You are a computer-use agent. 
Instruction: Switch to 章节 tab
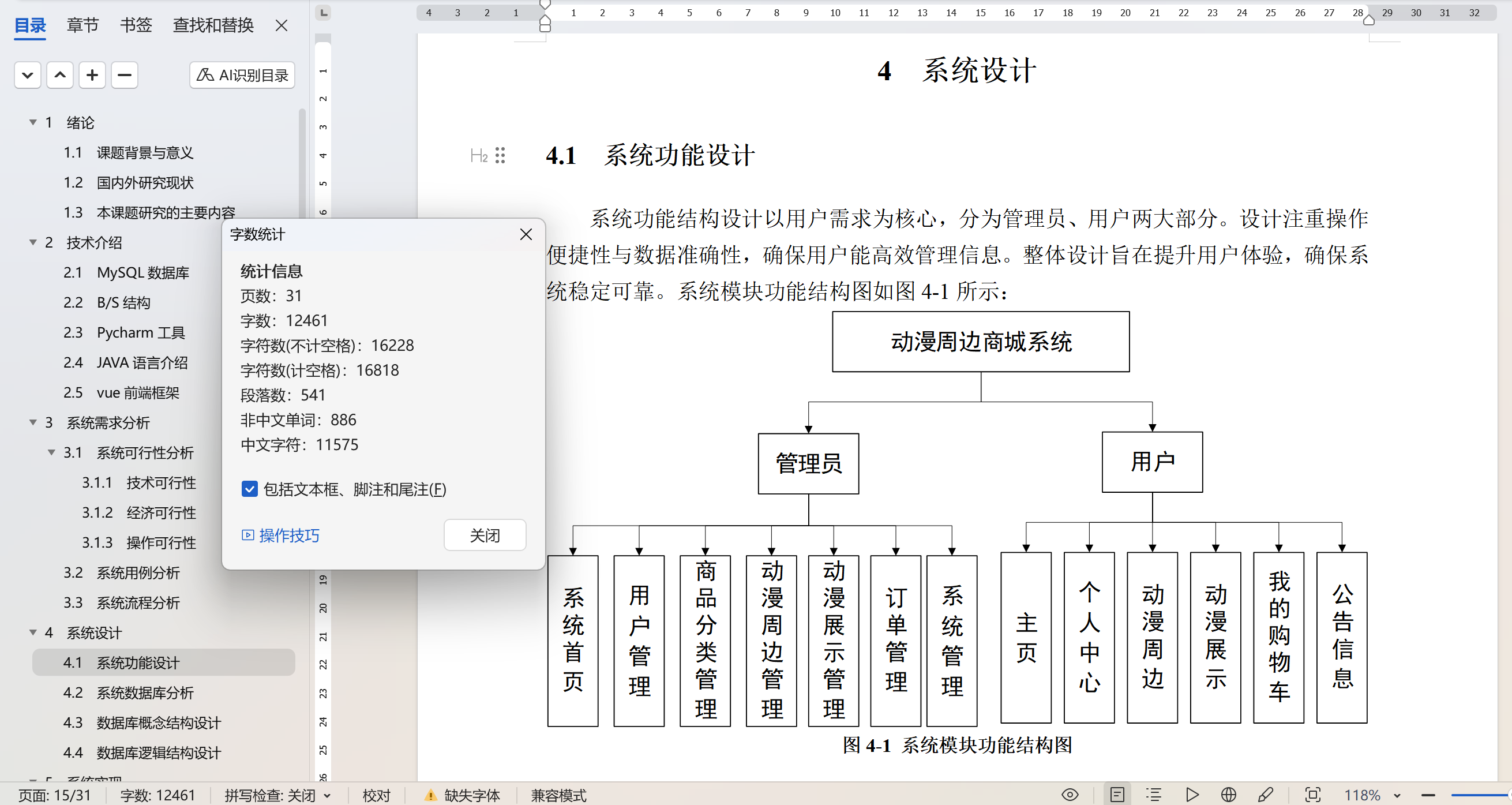82,25
